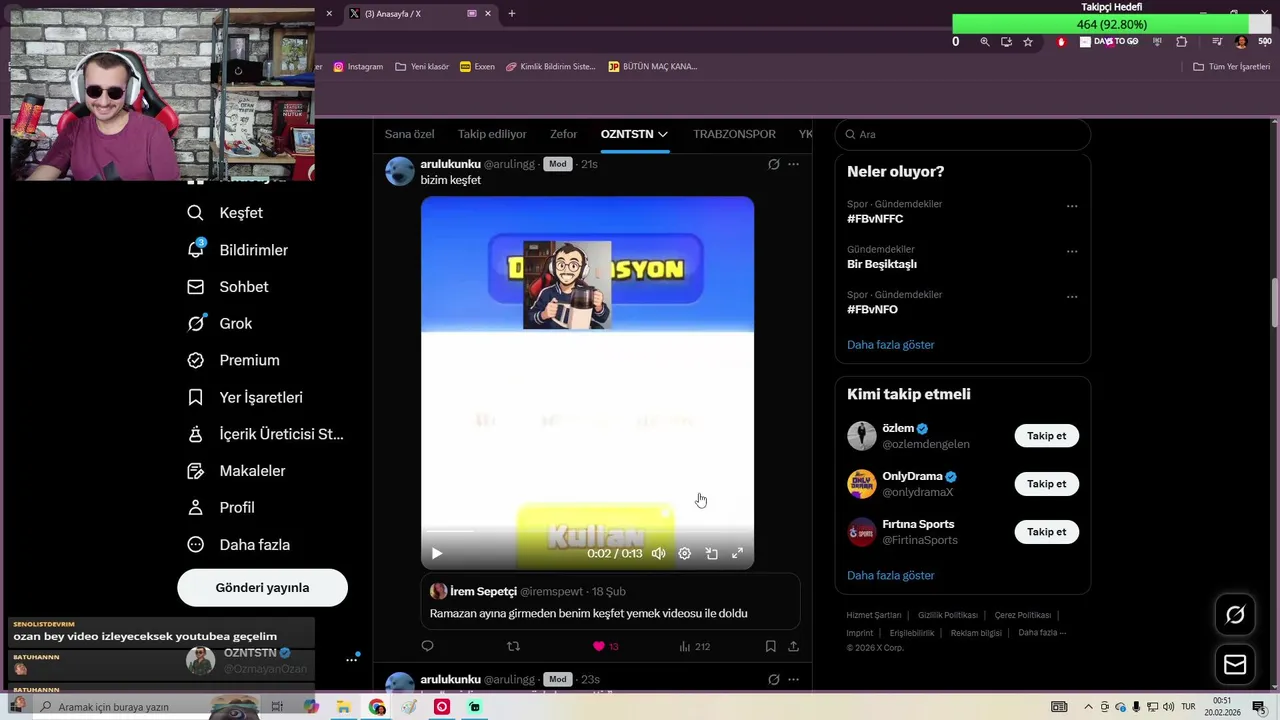Switch to Takip ediliyor tab
The width and height of the screenshot is (1280, 720).
pos(492,134)
